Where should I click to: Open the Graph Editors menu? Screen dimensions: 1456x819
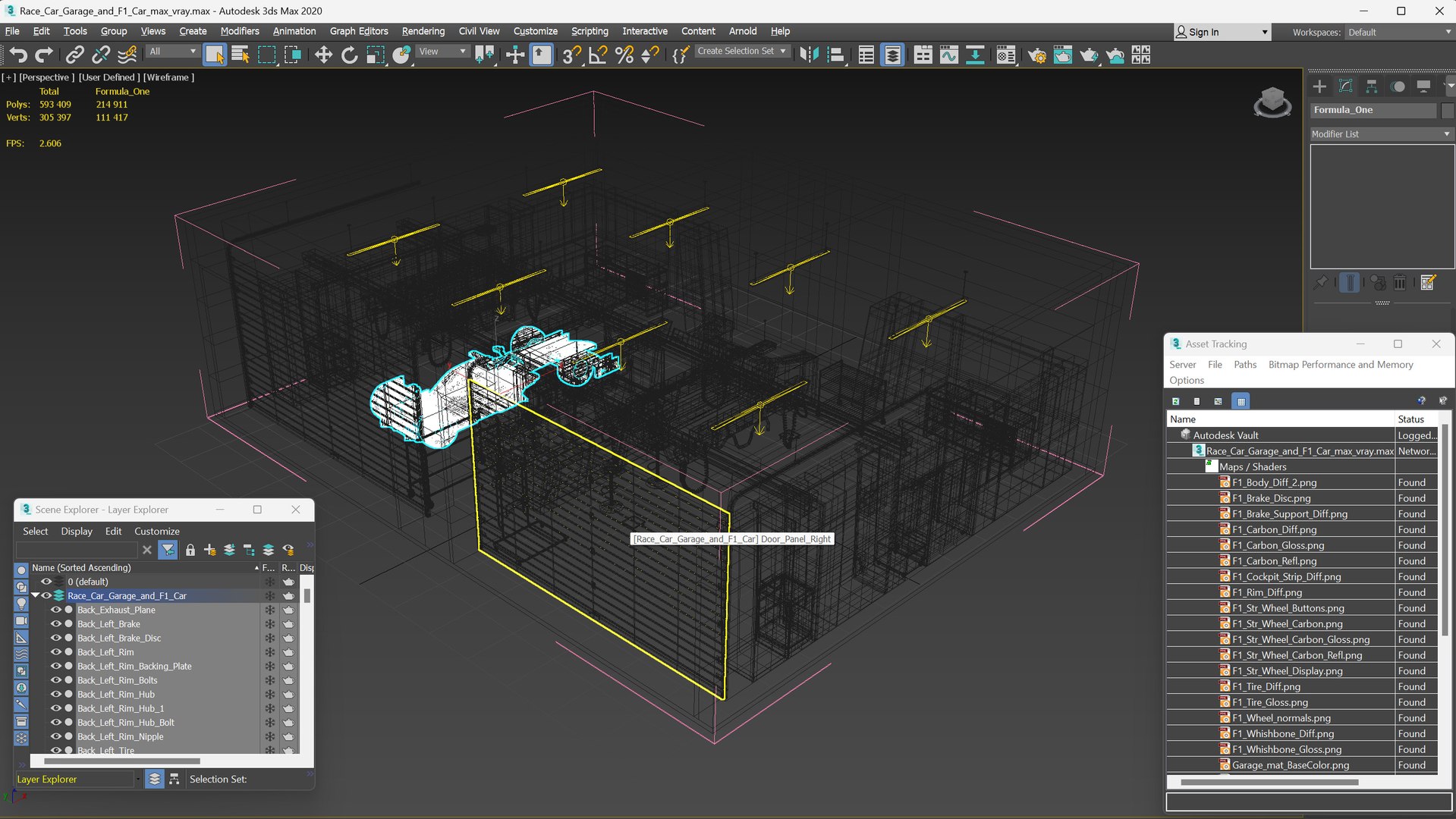[359, 31]
